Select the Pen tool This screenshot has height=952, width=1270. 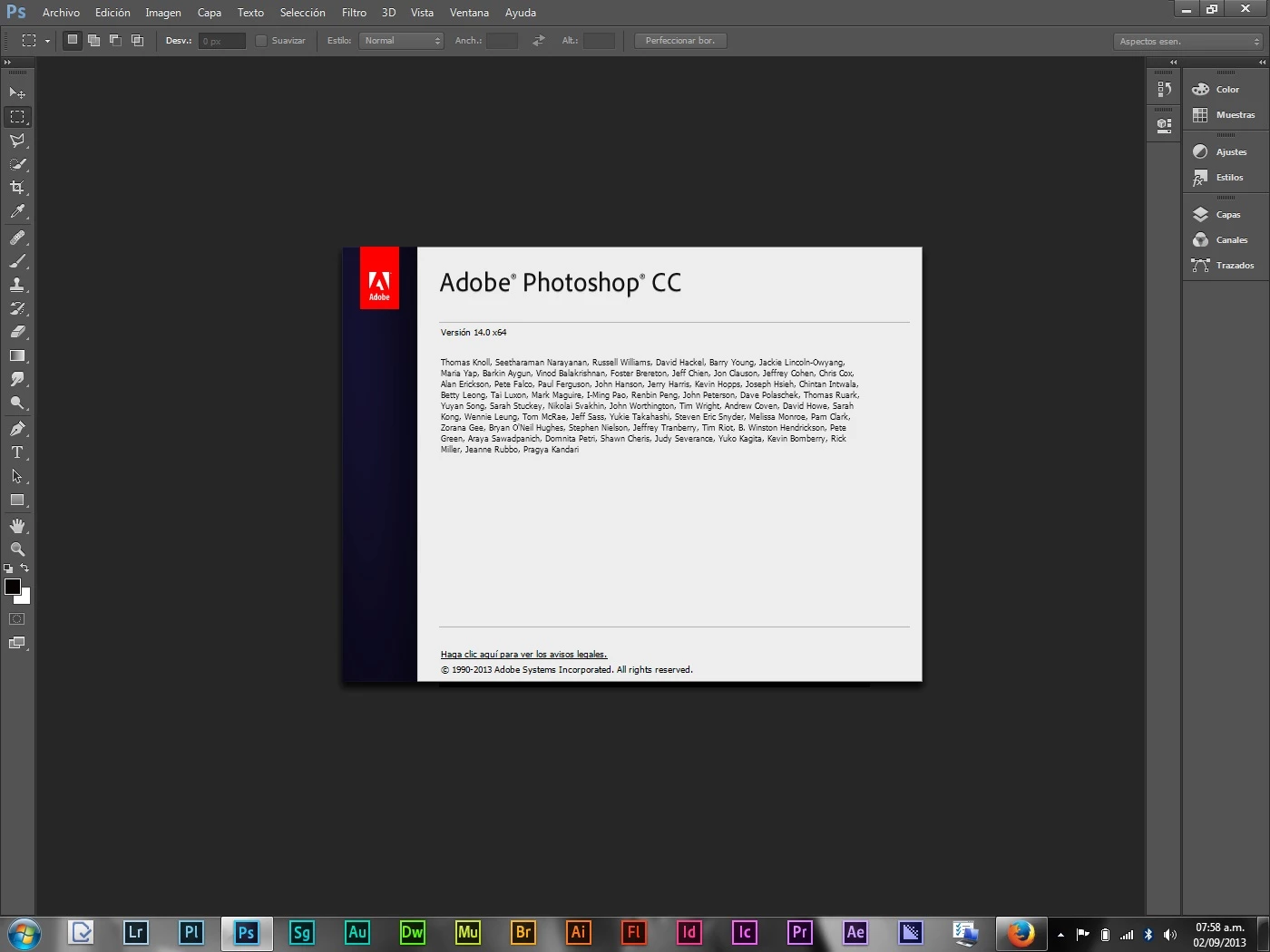(17, 429)
